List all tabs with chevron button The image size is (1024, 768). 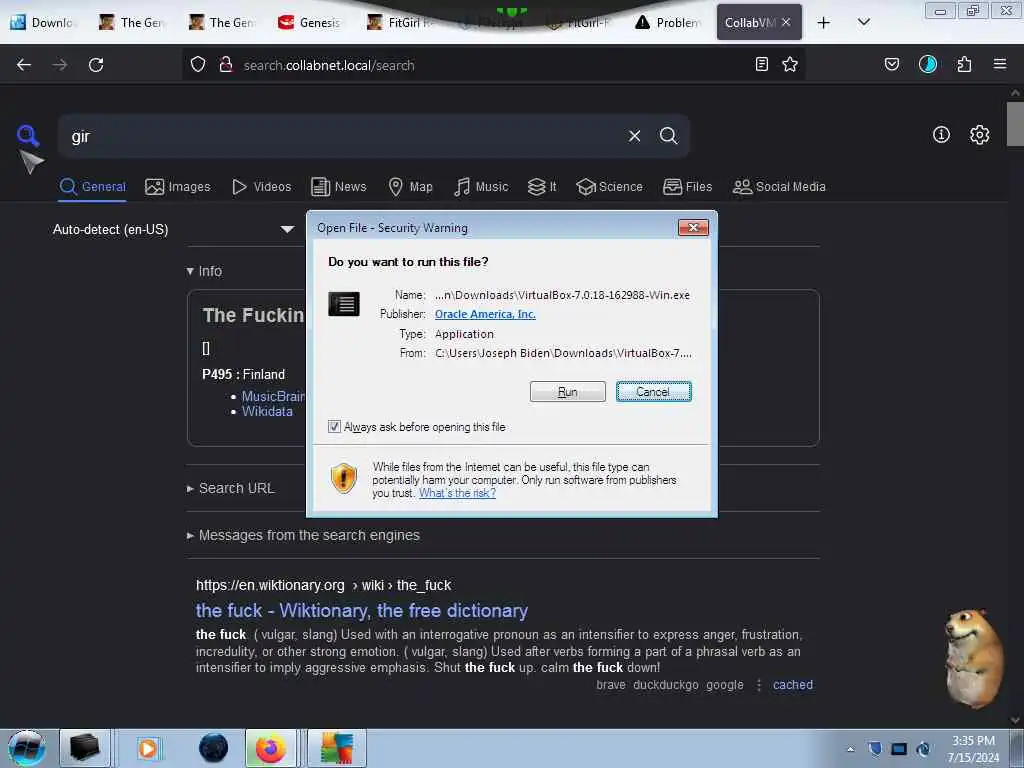click(x=863, y=23)
